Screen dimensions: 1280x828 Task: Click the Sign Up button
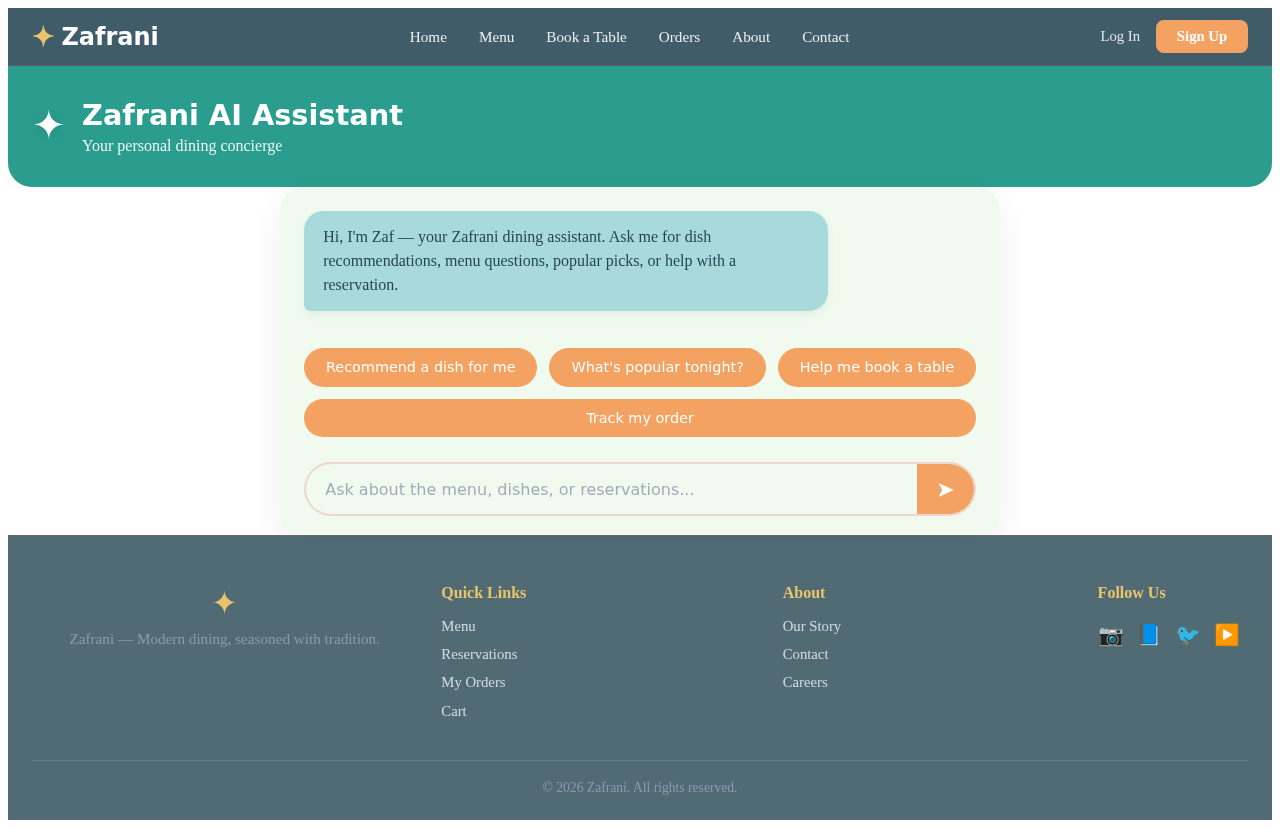point(1202,36)
